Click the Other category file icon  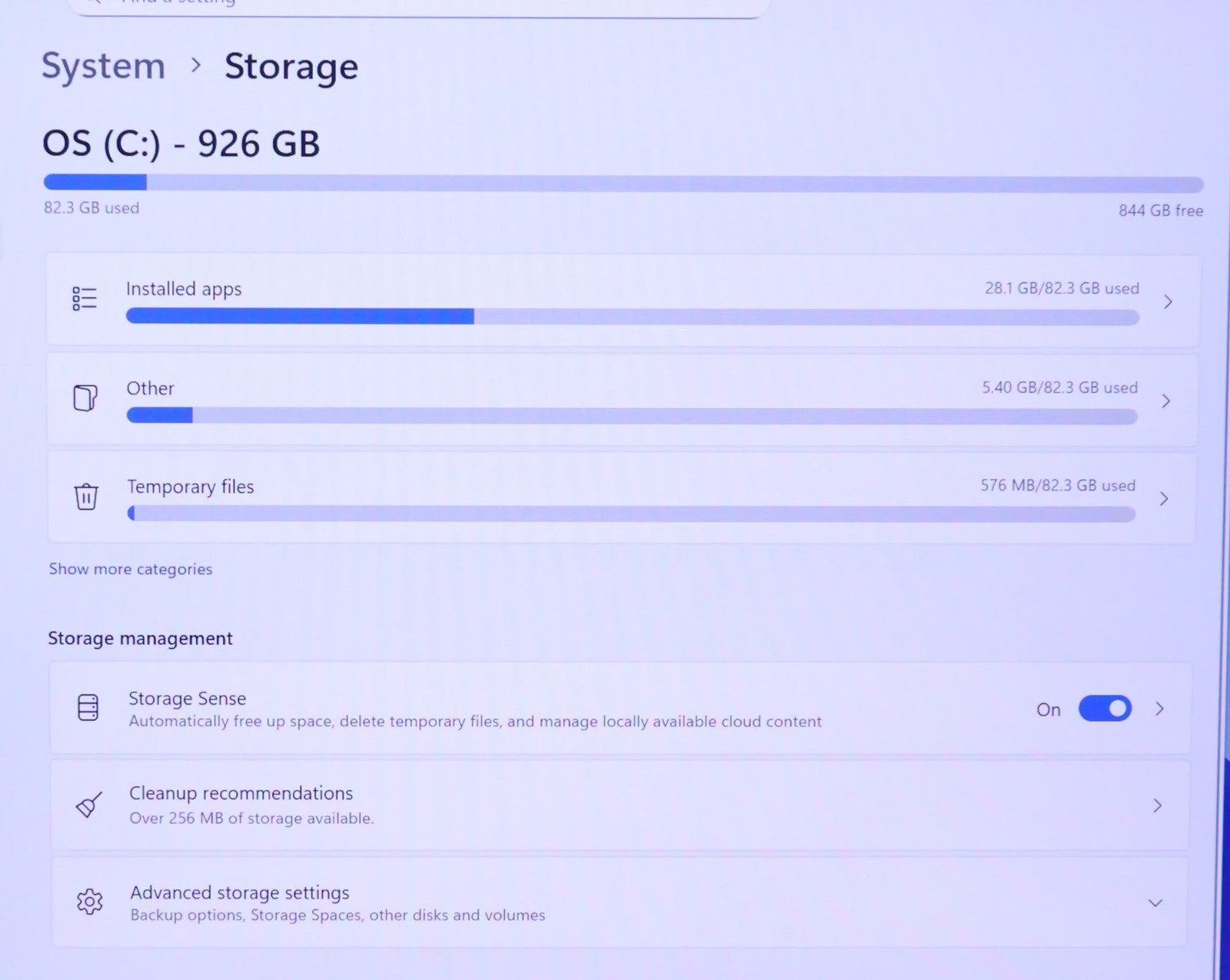(85, 397)
